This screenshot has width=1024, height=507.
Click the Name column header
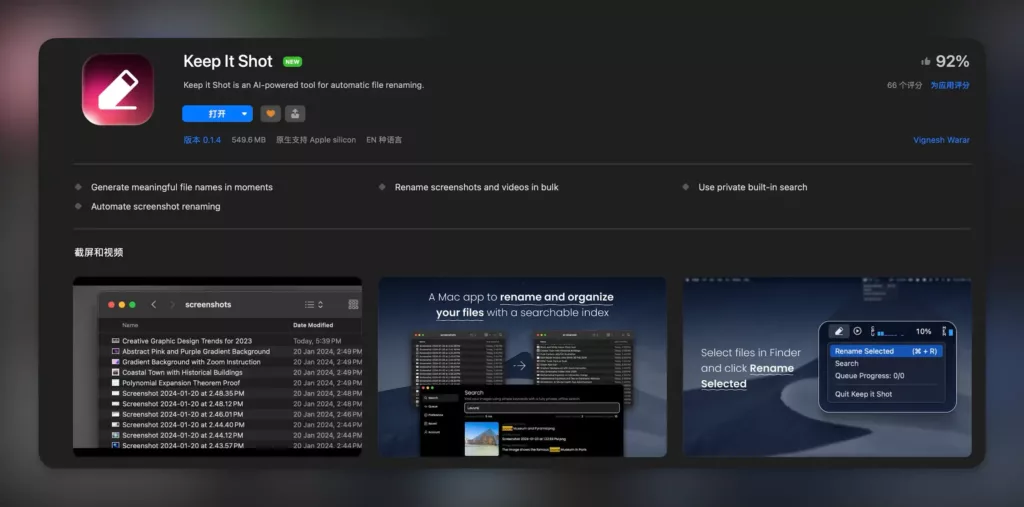(x=130, y=325)
